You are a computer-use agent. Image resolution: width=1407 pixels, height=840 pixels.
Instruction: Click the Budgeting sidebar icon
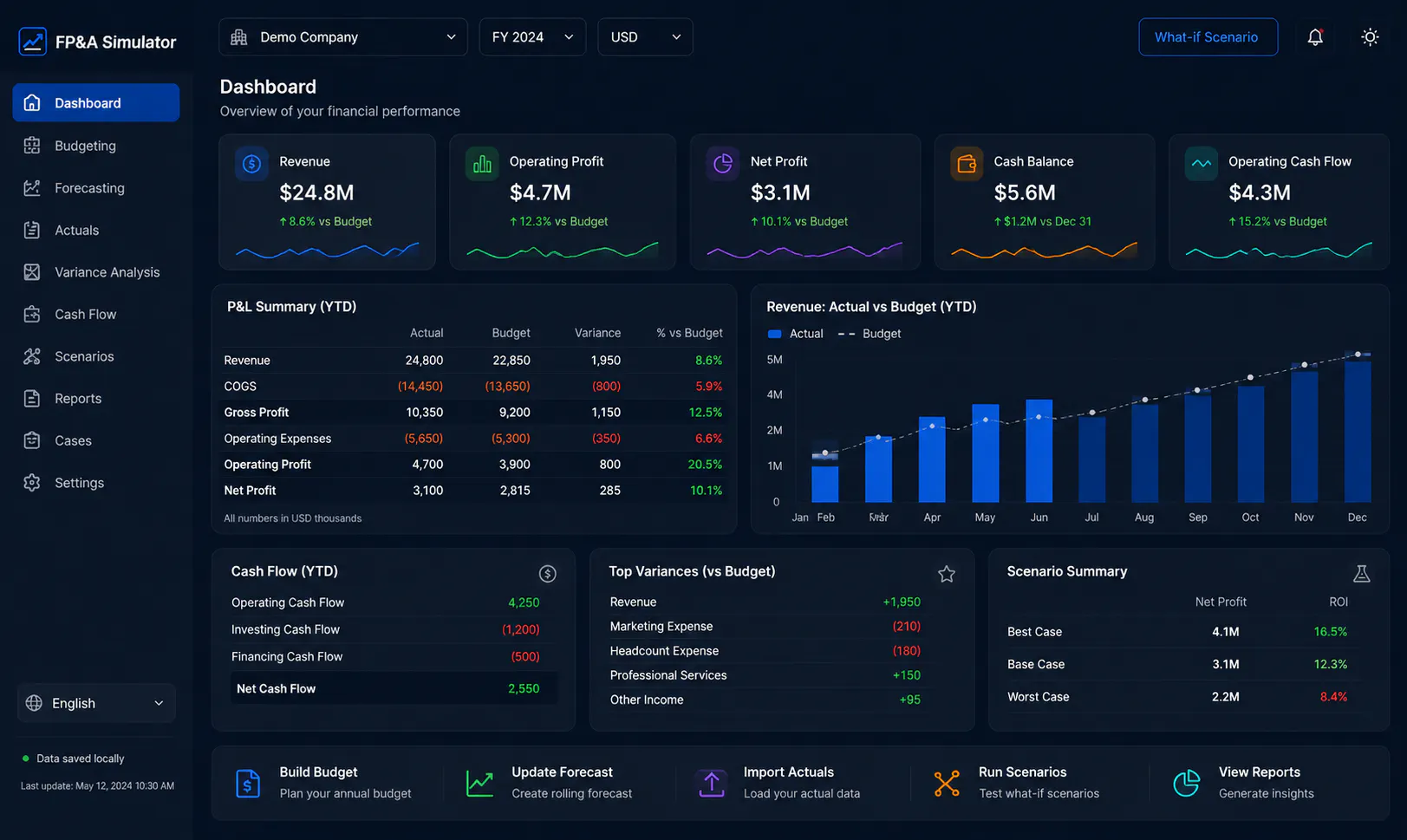point(32,146)
